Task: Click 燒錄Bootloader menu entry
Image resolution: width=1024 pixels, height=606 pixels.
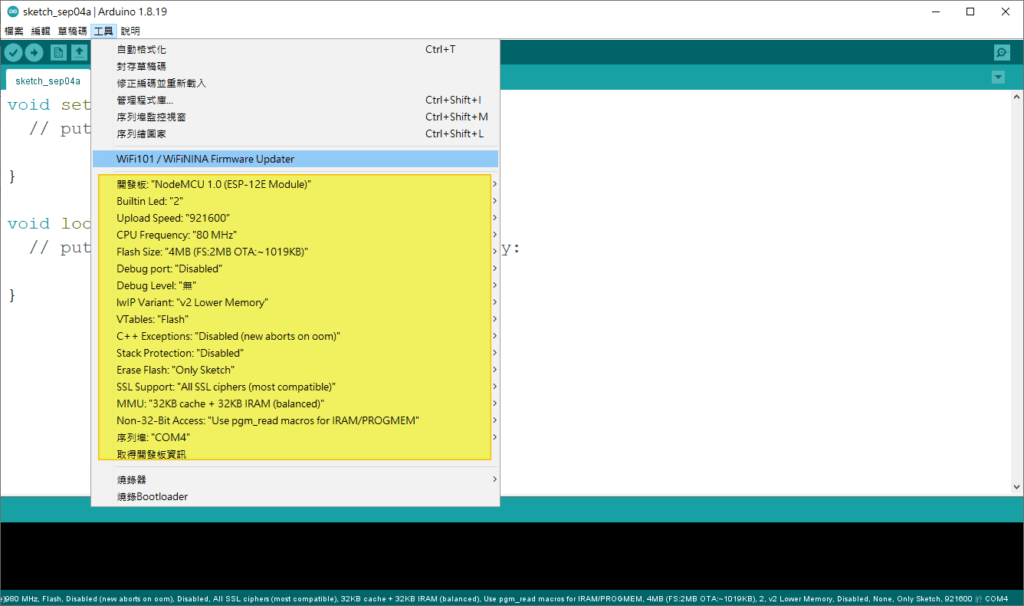Action: [152, 496]
